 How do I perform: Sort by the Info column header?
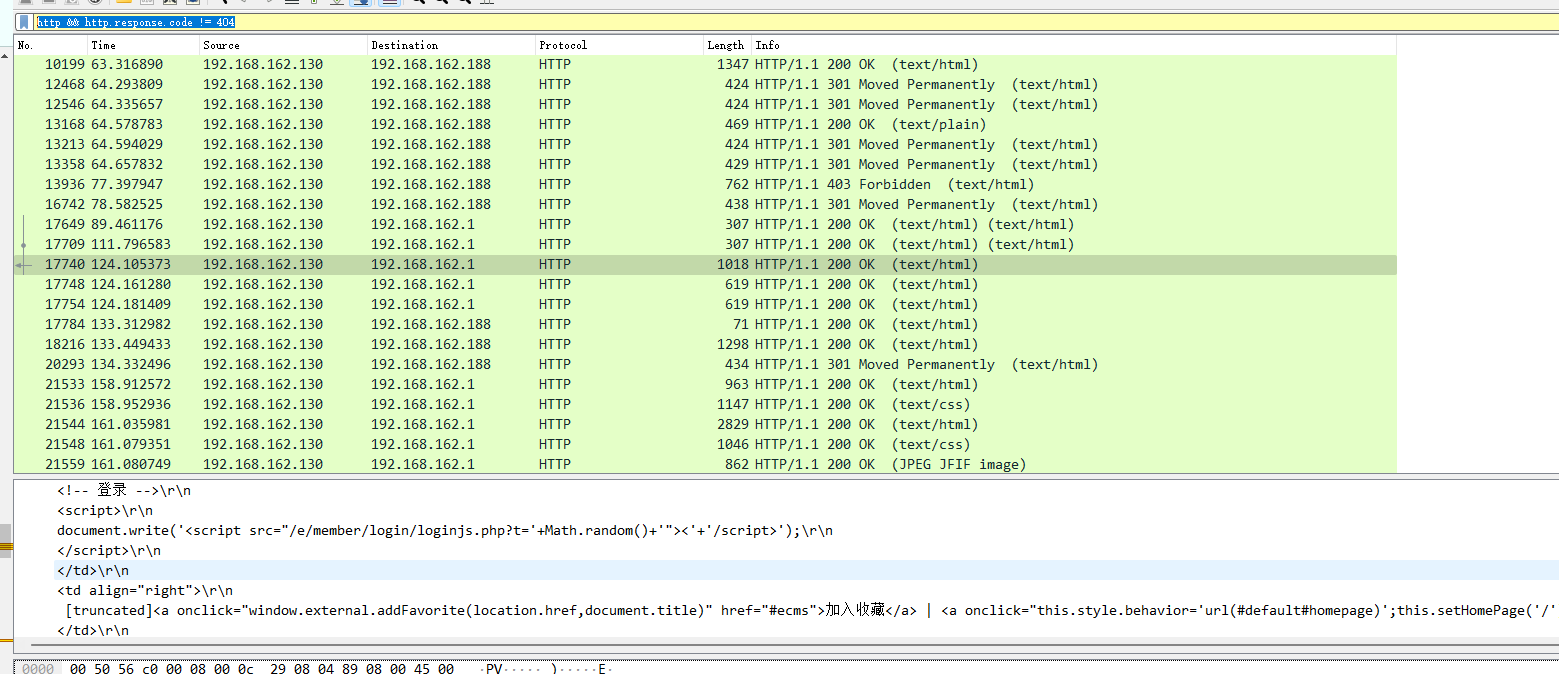click(x=1073, y=45)
